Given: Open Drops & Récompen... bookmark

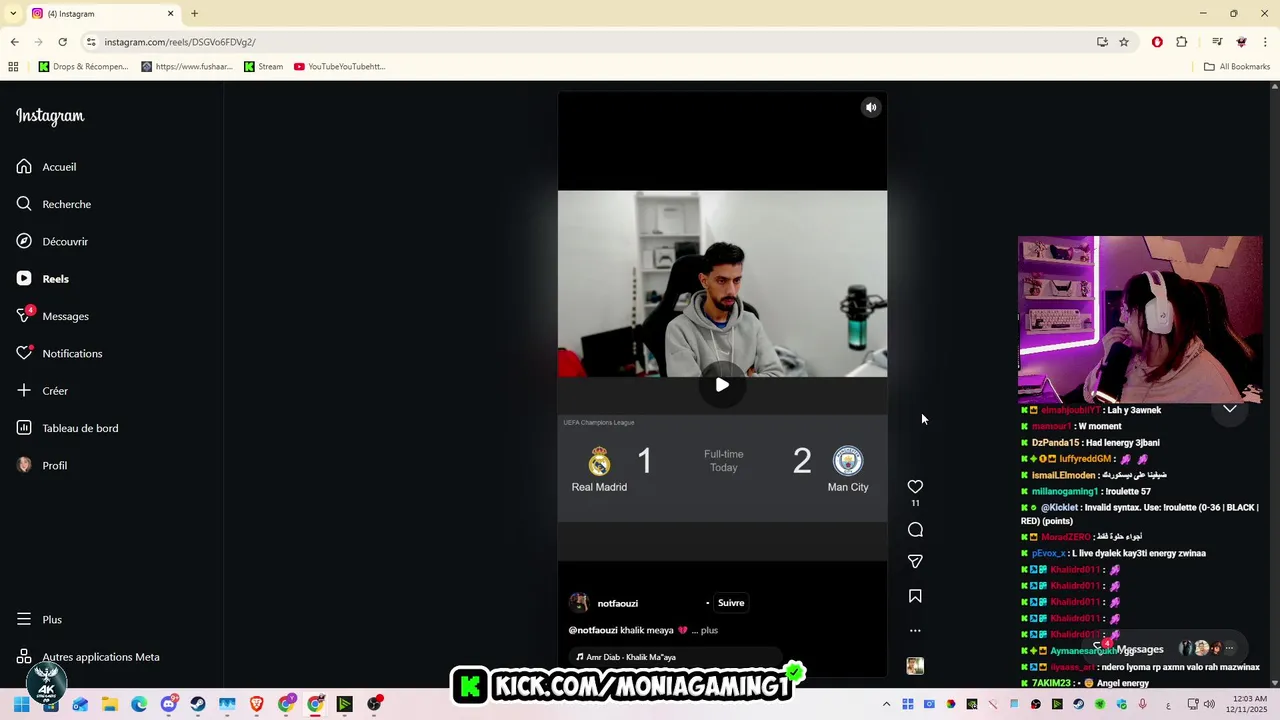Looking at the screenshot, I should (x=83, y=67).
